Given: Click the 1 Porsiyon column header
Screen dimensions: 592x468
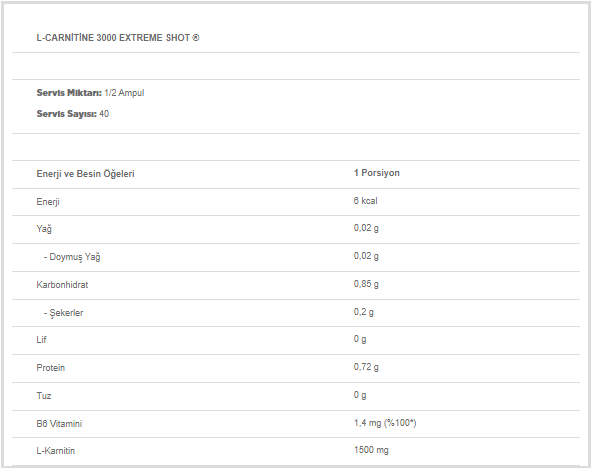Looking at the screenshot, I should [376, 173].
